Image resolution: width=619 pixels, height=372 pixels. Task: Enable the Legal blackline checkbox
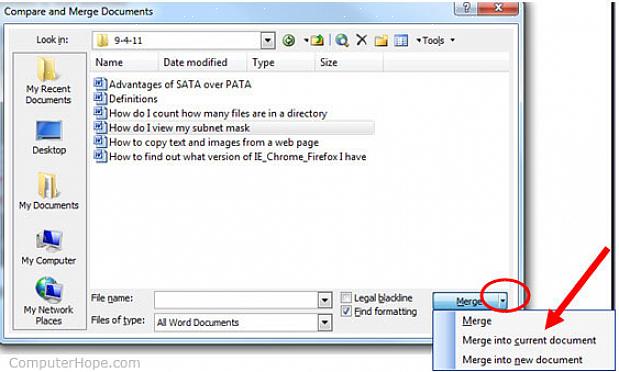pos(346,298)
